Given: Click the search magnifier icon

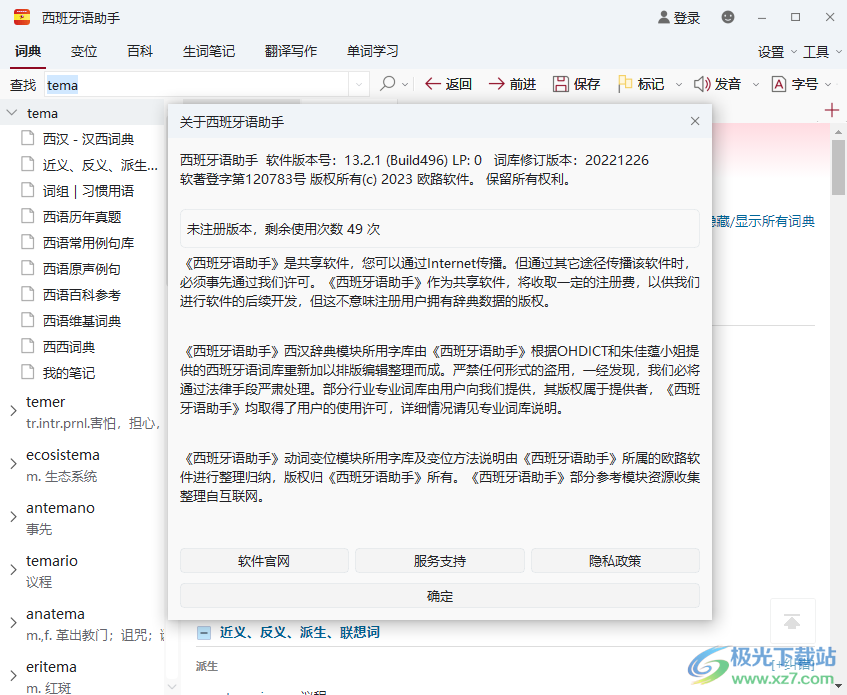Looking at the screenshot, I should pos(387,84).
